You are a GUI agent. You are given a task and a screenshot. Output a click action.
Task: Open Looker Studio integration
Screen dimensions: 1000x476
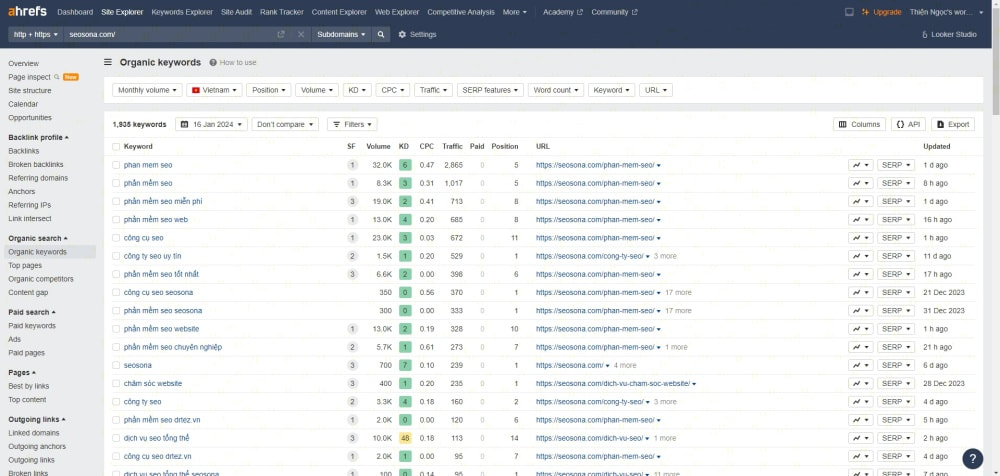pyautogui.click(x=949, y=34)
